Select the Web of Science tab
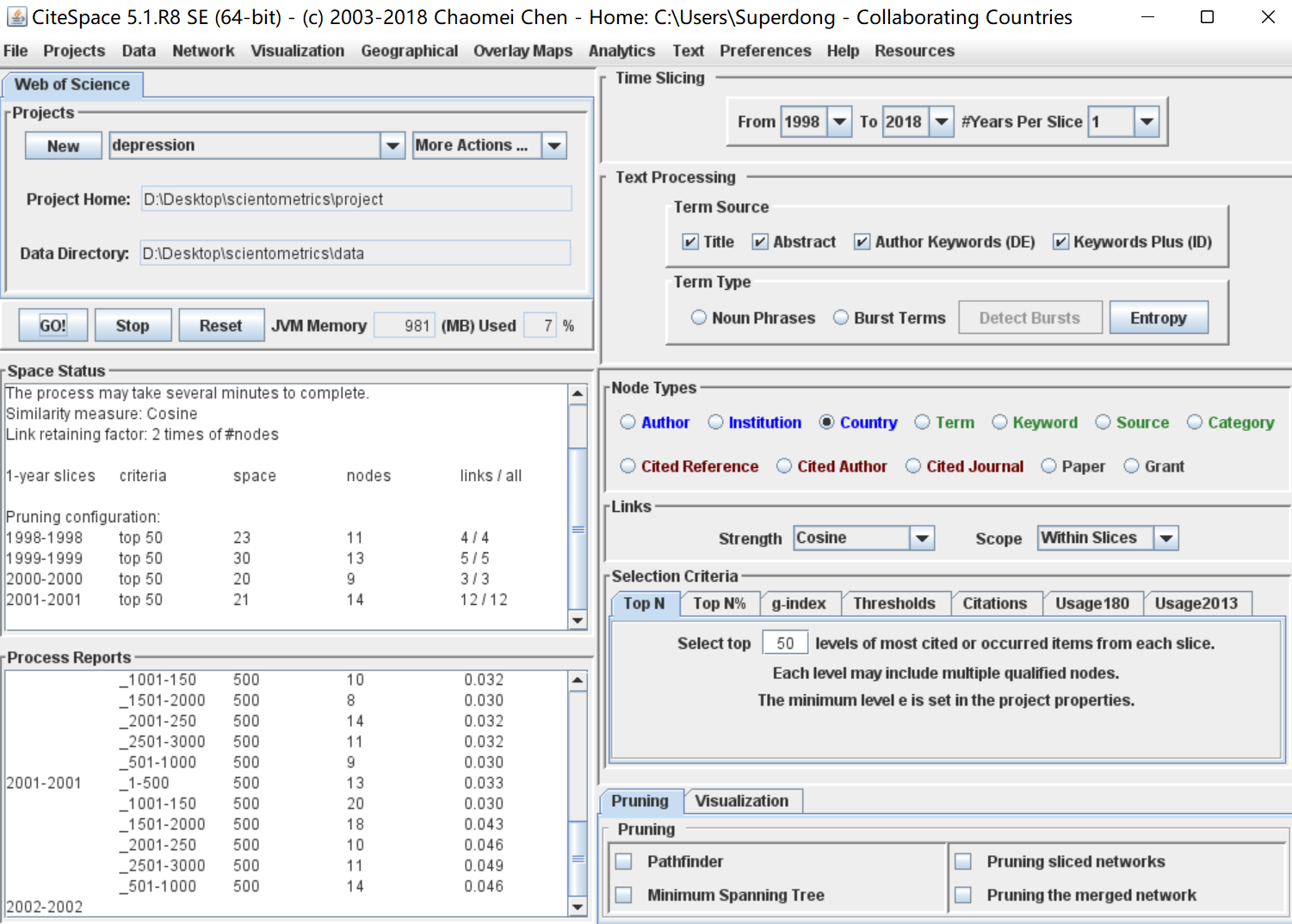Screen dimensions: 1292x924 (72, 84)
